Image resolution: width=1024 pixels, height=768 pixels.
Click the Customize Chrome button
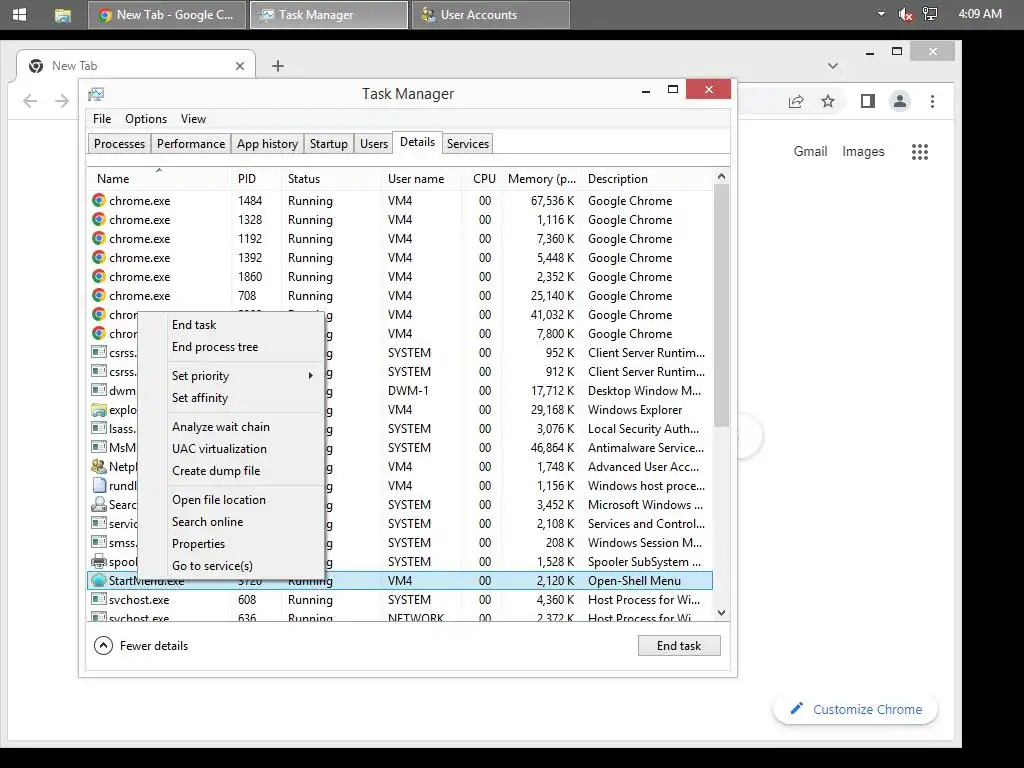point(856,709)
